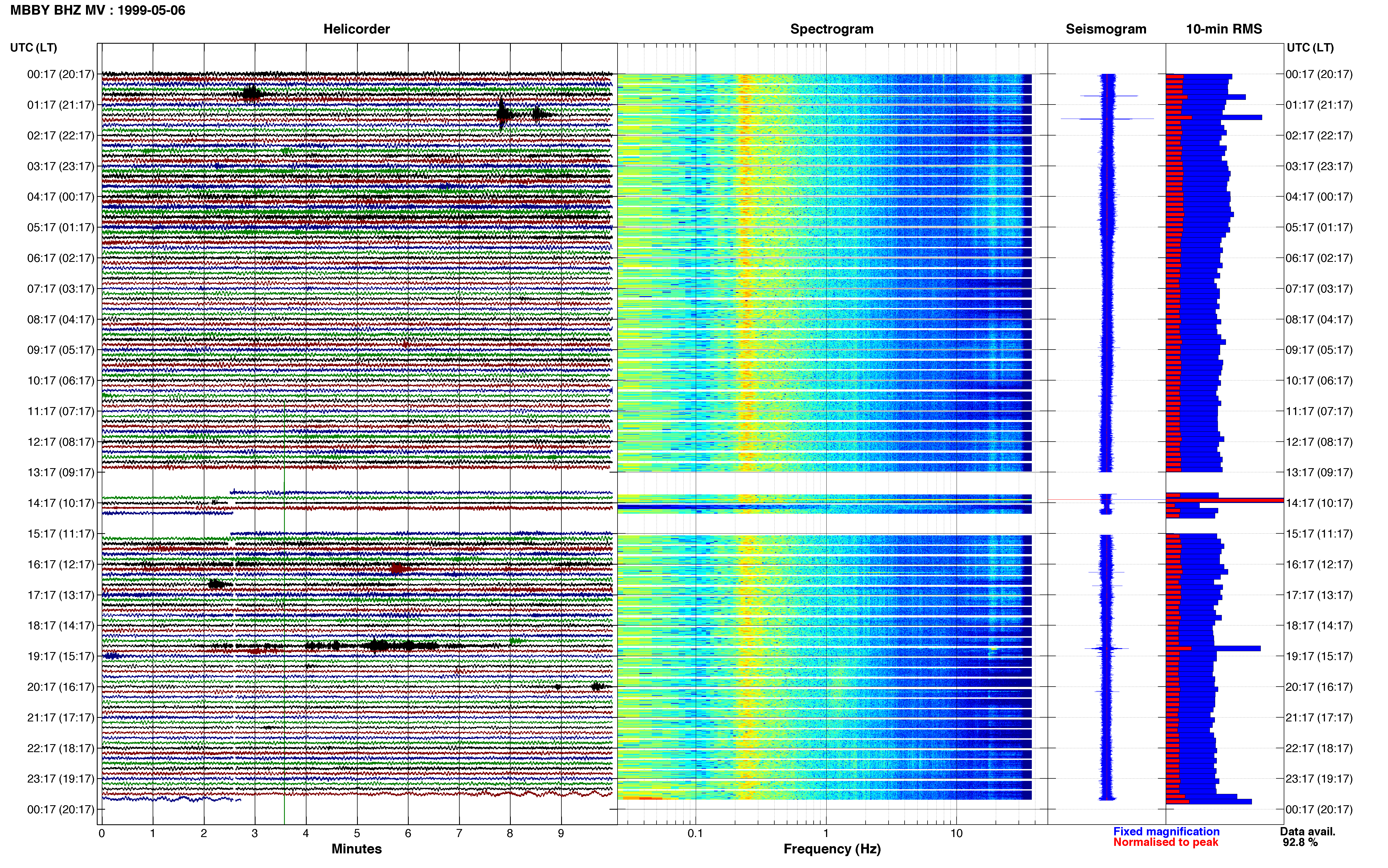Click the '0.1' frequency tick label
The image size is (1388, 868).
point(695,833)
